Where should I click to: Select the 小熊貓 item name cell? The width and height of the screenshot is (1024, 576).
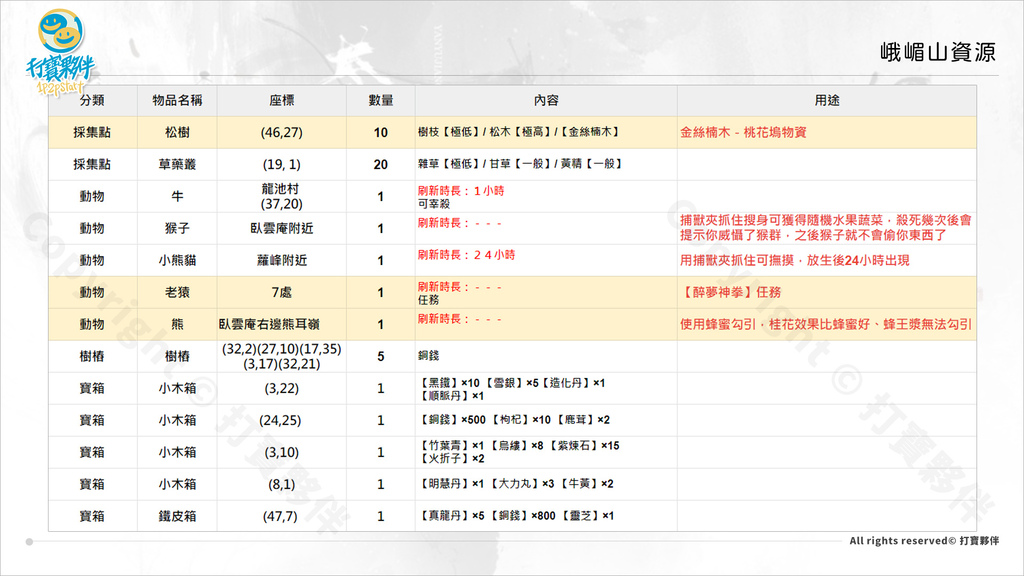(x=177, y=261)
